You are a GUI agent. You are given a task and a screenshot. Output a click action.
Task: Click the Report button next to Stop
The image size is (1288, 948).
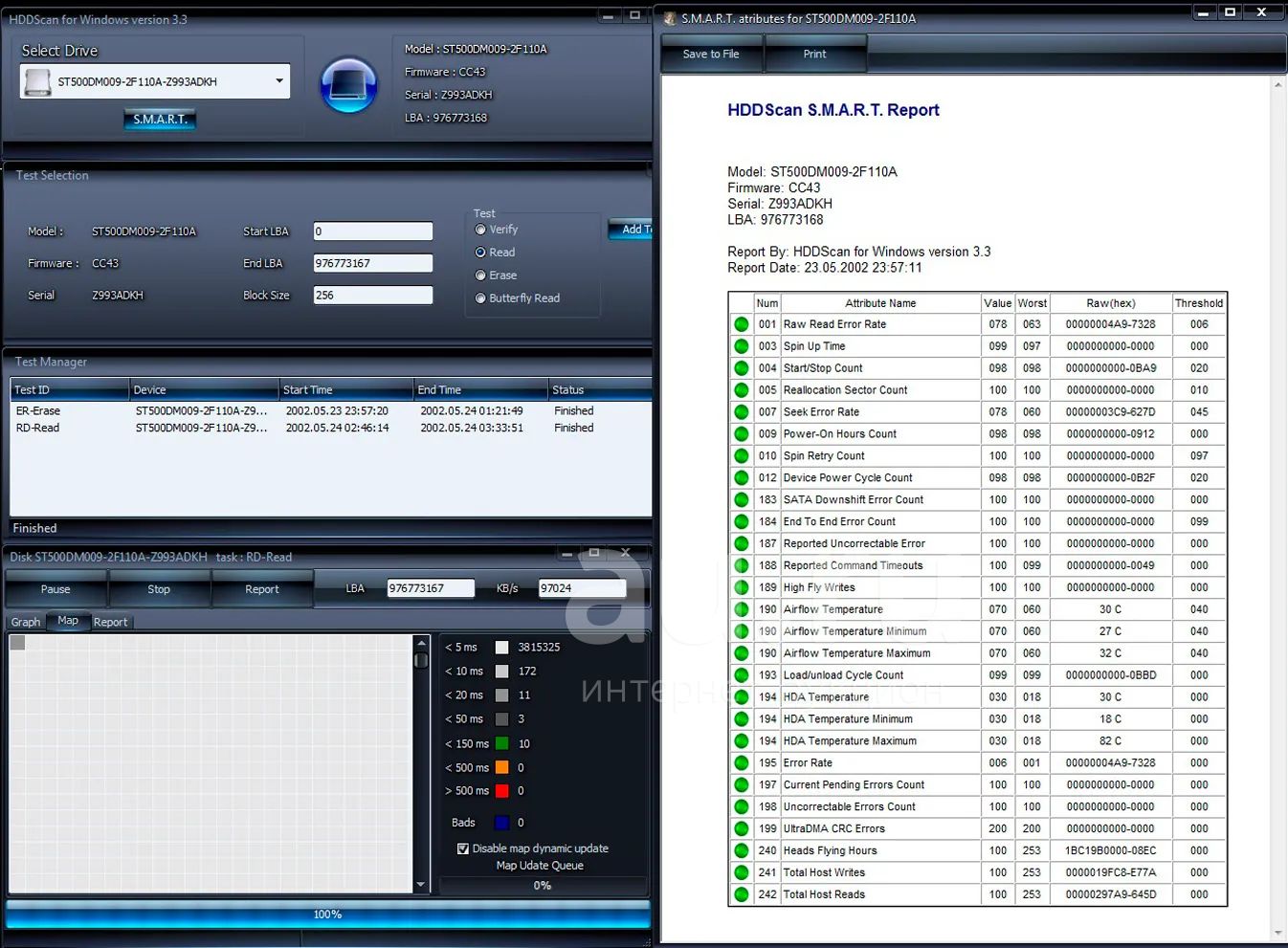pyautogui.click(x=262, y=589)
